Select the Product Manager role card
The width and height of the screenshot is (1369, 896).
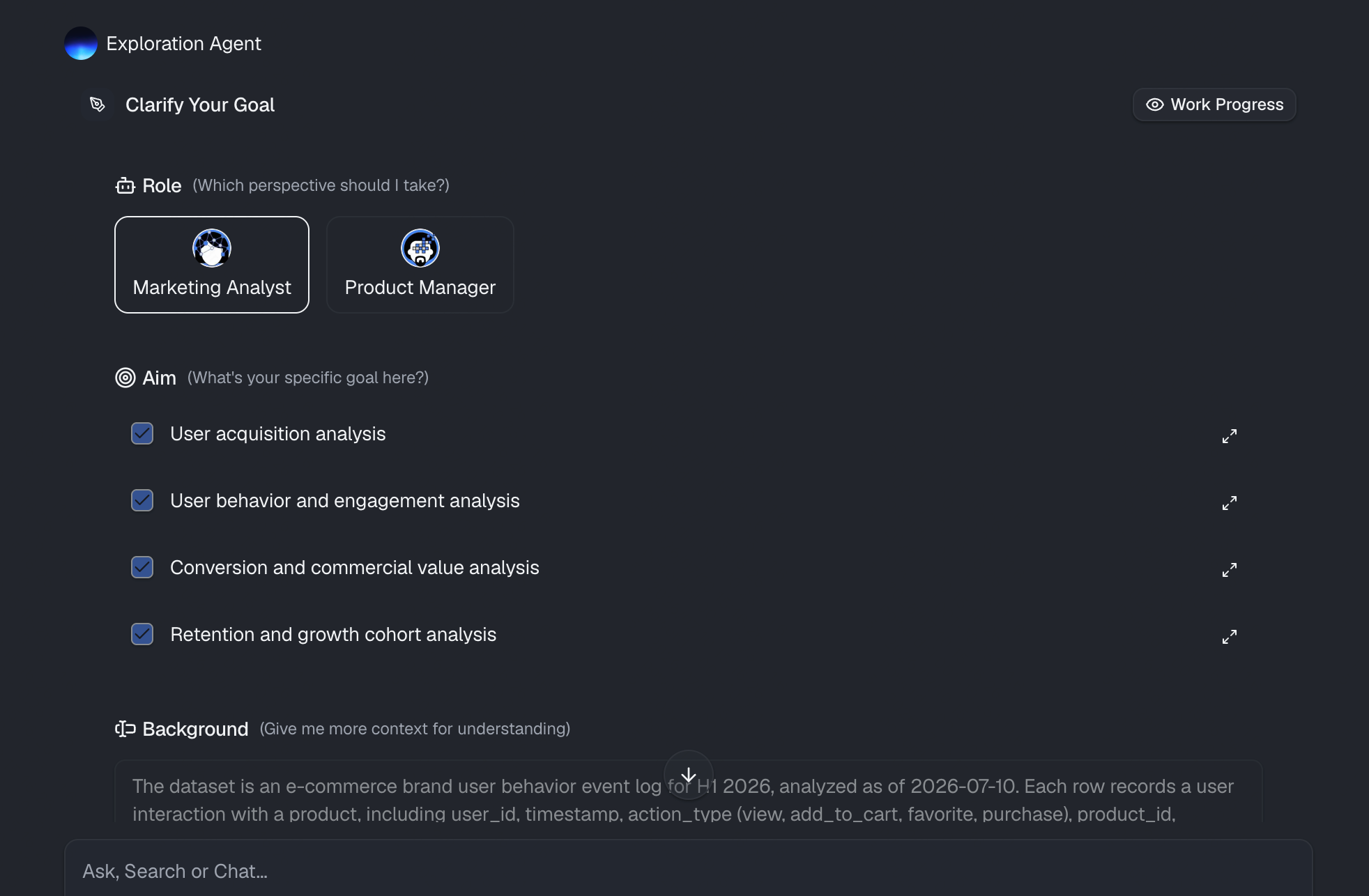pyautogui.click(x=420, y=265)
